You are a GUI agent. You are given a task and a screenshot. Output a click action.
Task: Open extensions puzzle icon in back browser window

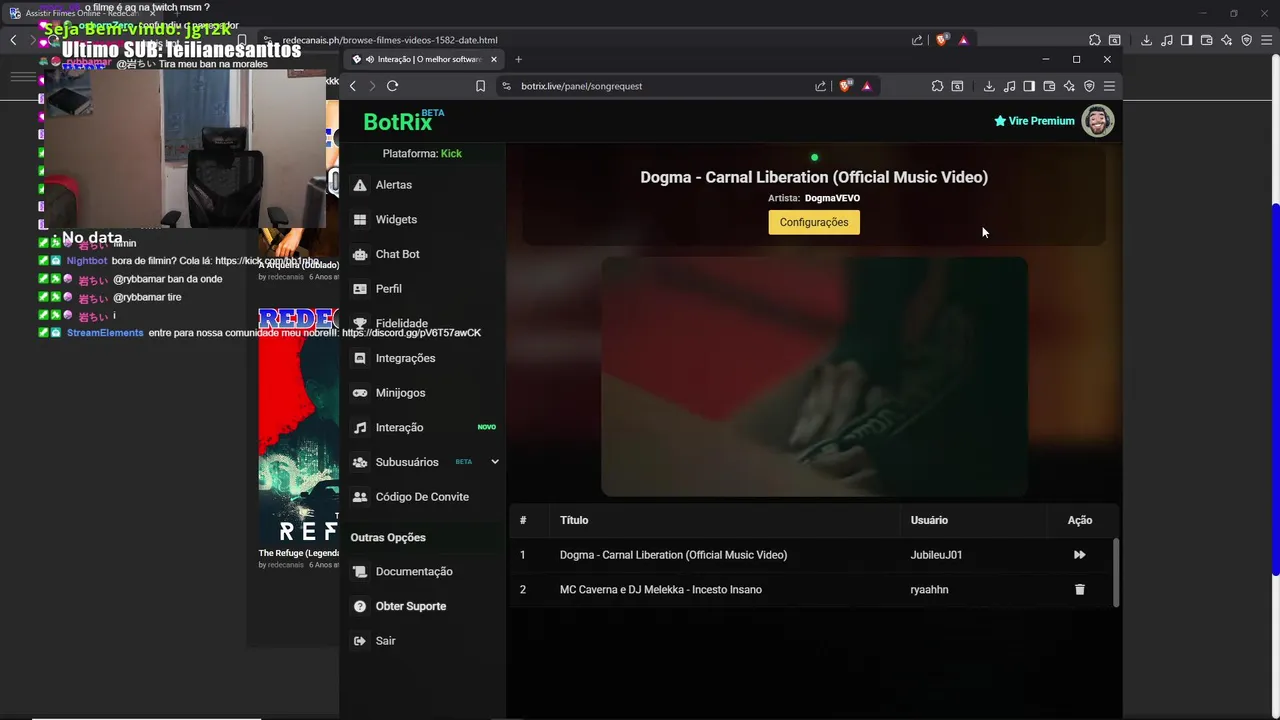[x=1095, y=40]
